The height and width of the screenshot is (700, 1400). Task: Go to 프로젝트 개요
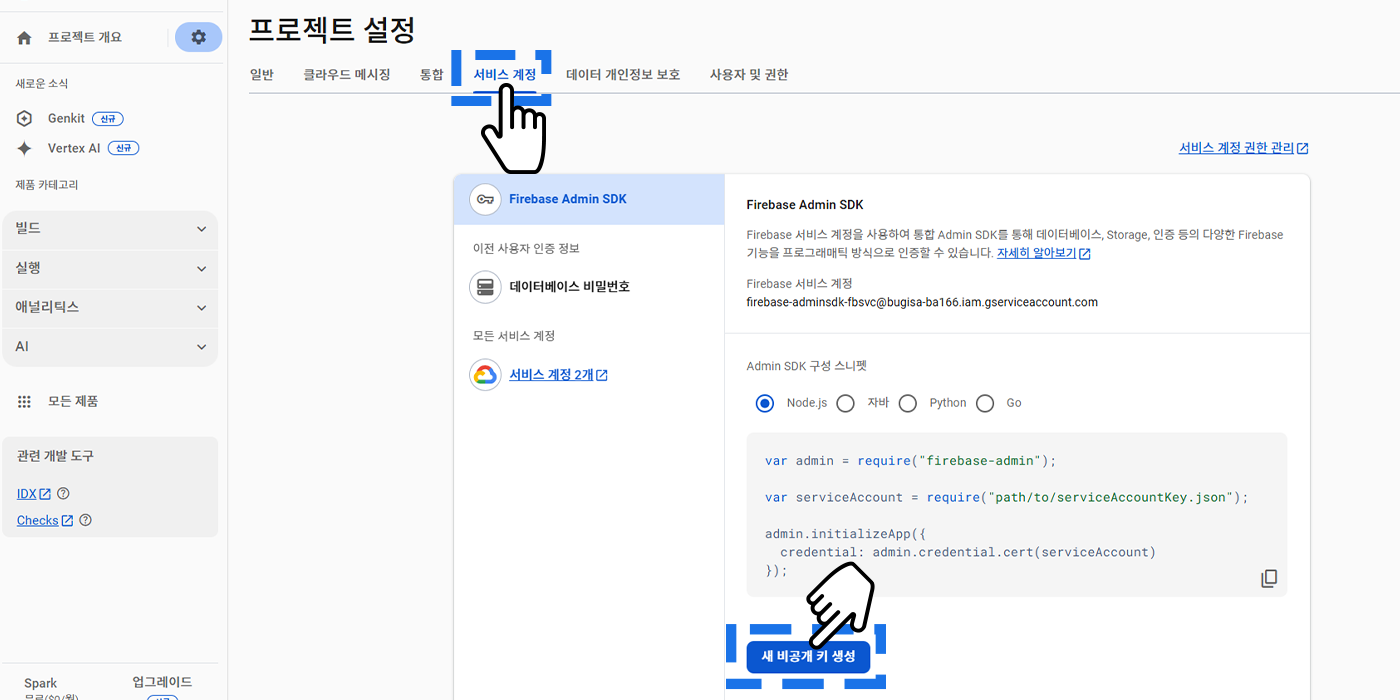point(85,37)
